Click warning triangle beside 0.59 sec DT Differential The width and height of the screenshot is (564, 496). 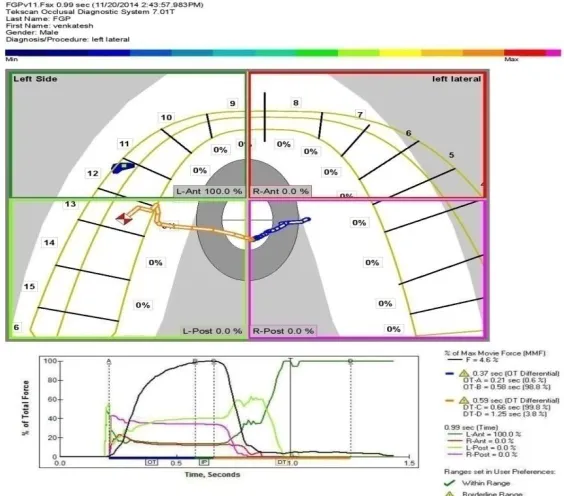464,400
